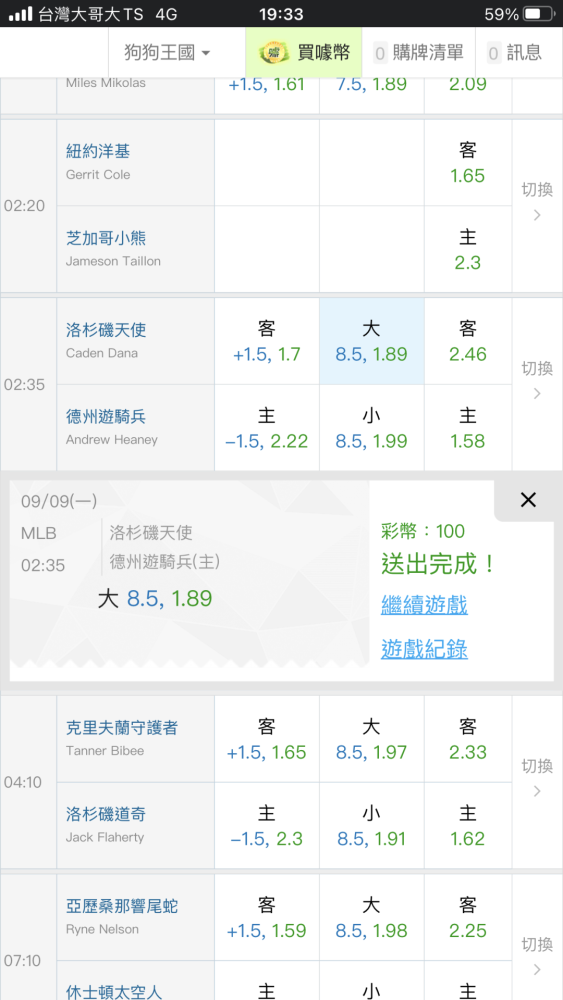Choose 大 8.5, 1.98 Diamondbacks over bet
563x1000 pixels.
click(x=372, y=917)
